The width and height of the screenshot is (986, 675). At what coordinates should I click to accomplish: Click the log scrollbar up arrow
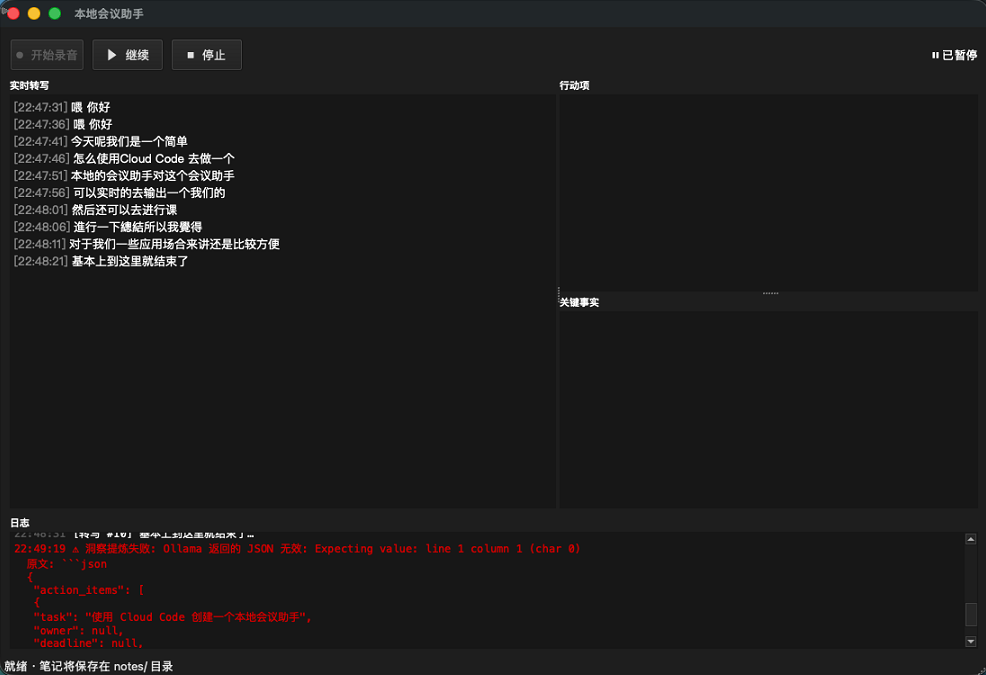970,539
